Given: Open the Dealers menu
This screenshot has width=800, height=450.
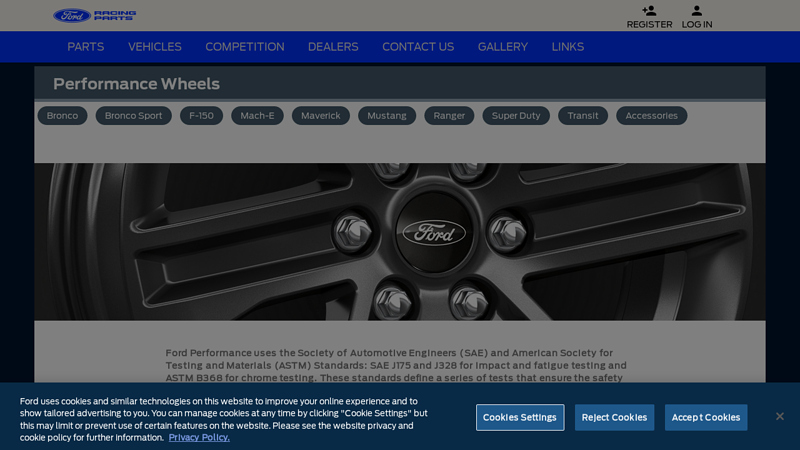Looking at the screenshot, I should (333, 47).
